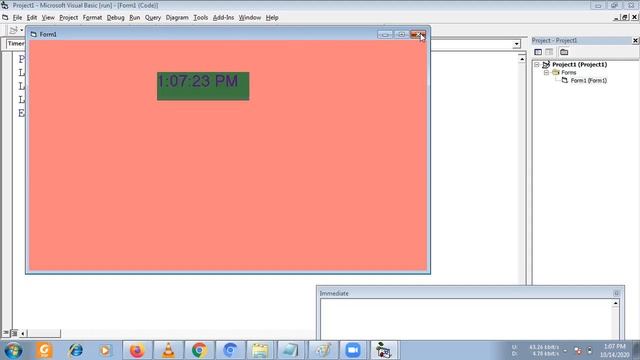
Task: Open the Format menu
Action: click(x=92, y=18)
